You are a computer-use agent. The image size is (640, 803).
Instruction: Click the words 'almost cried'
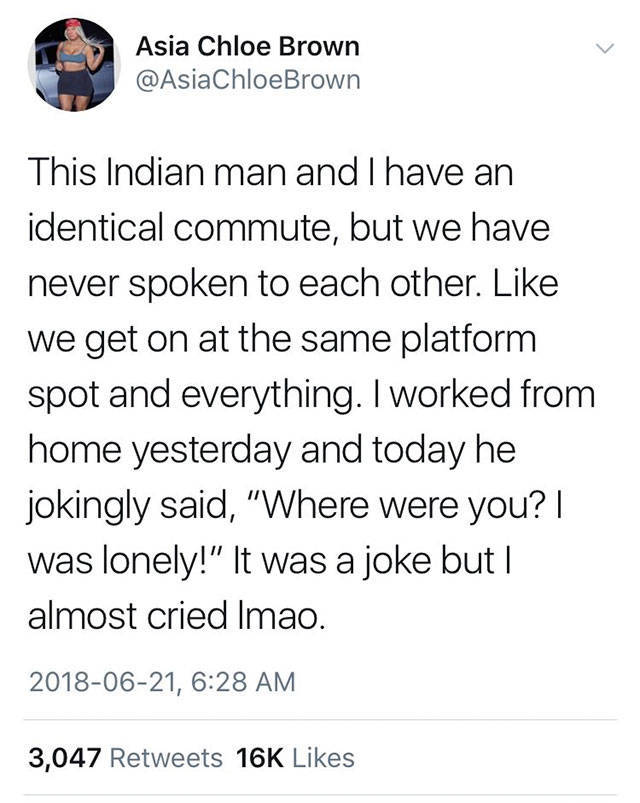tap(128, 615)
